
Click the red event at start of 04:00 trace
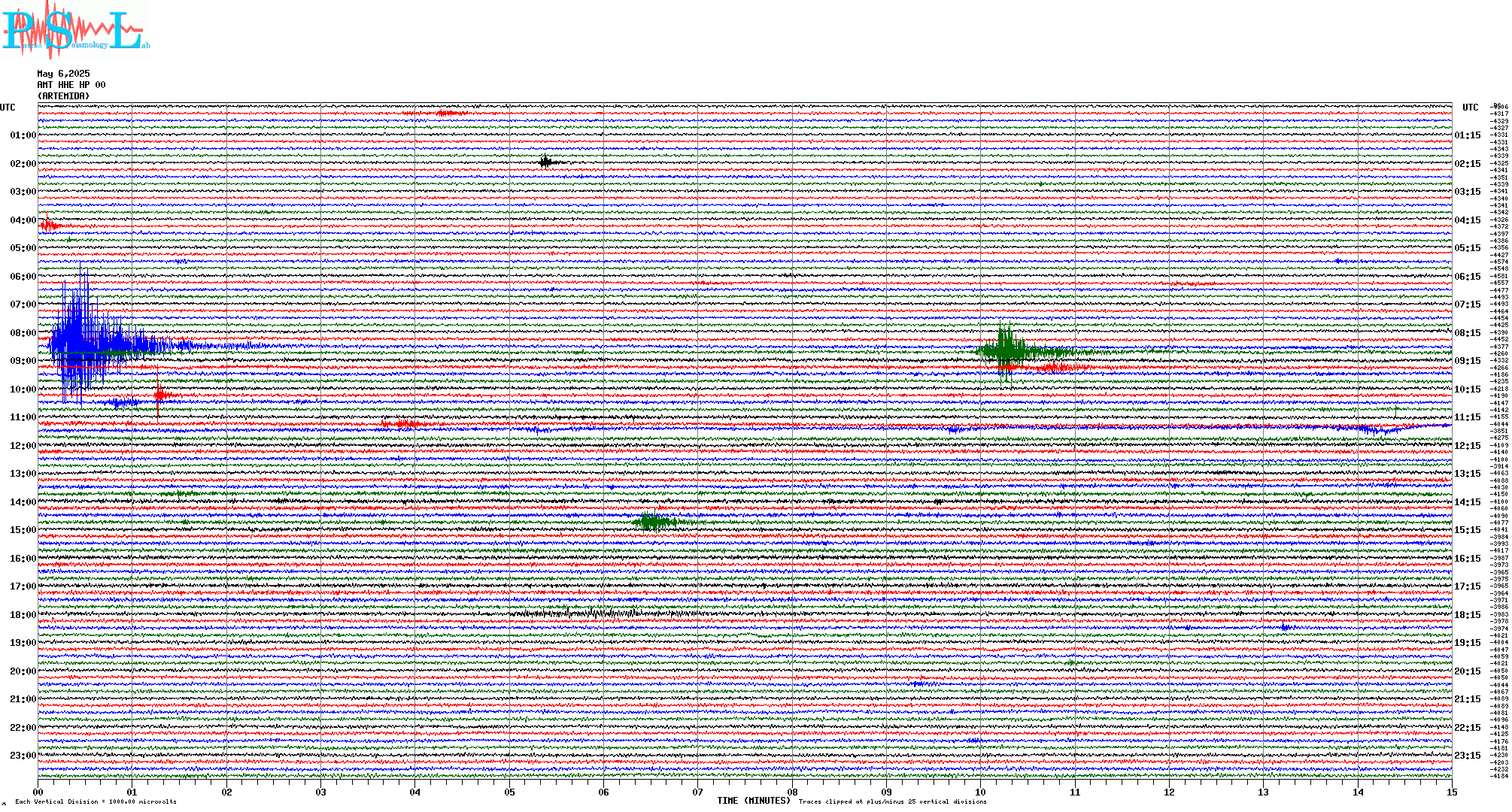[50, 224]
